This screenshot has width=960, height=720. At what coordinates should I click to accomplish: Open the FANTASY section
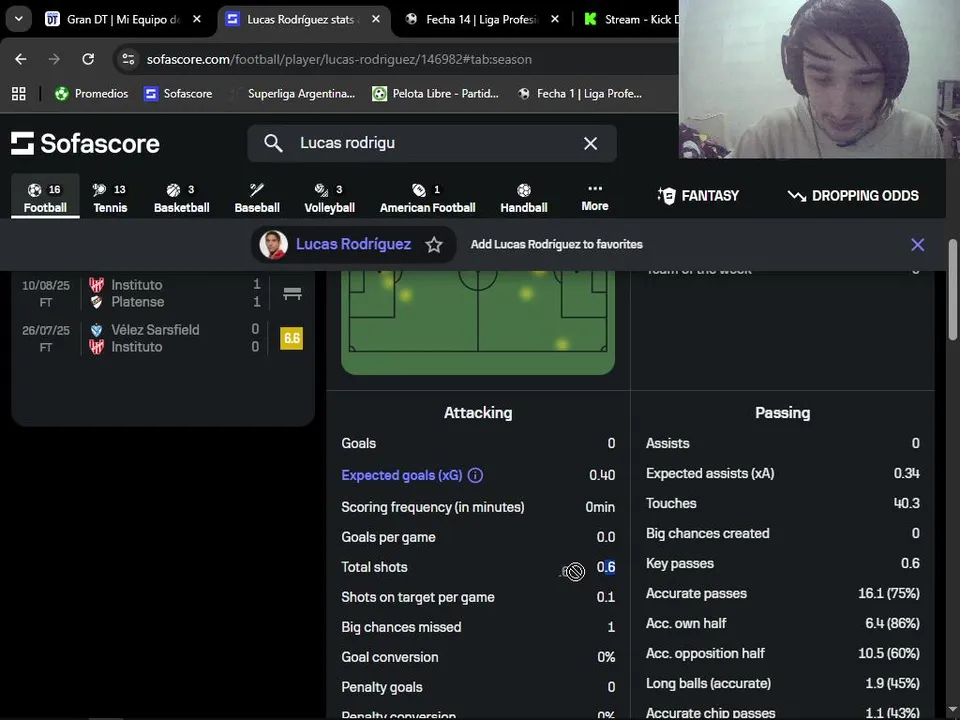click(x=698, y=196)
